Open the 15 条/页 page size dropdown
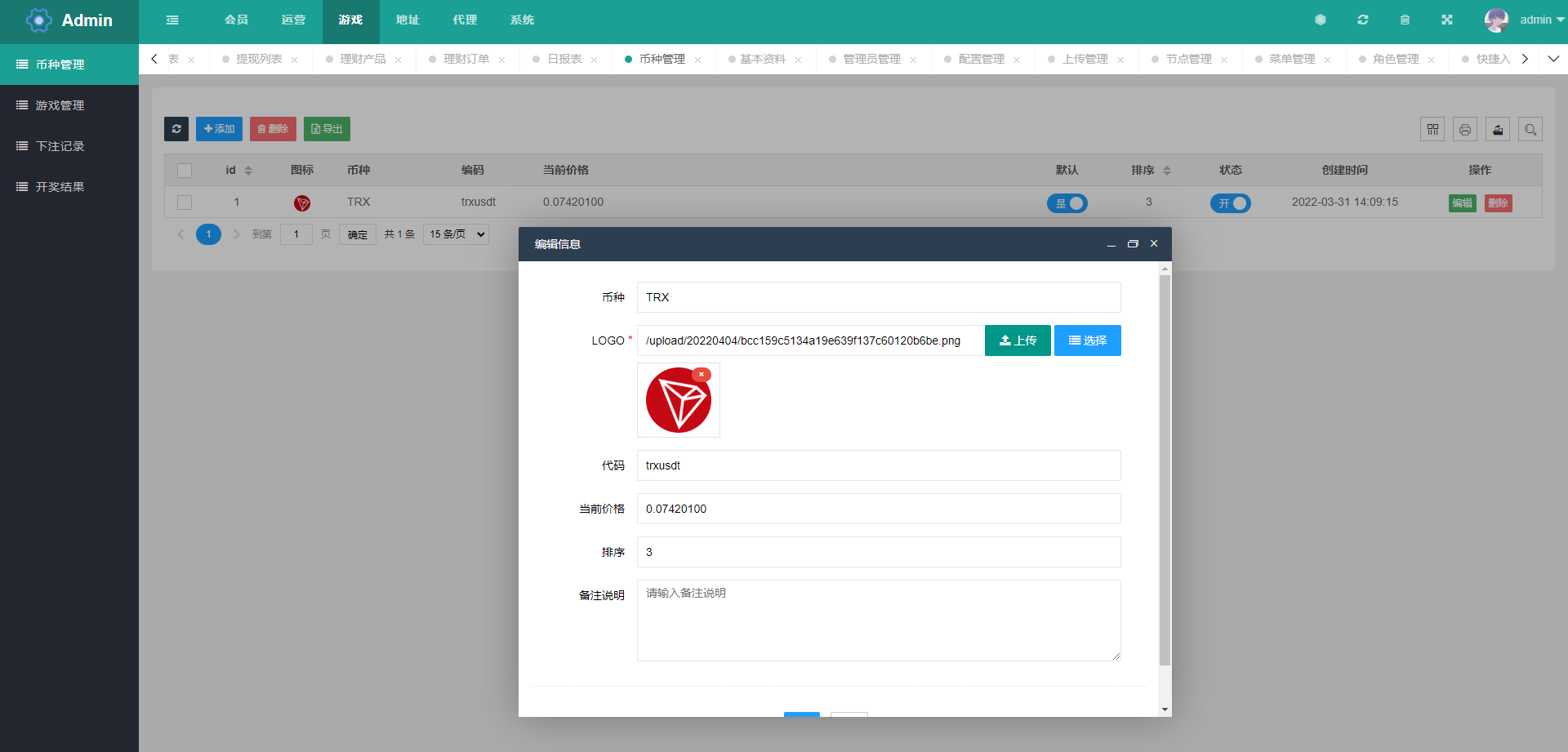The image size is (1568, 752). click(x=456, y=234)
